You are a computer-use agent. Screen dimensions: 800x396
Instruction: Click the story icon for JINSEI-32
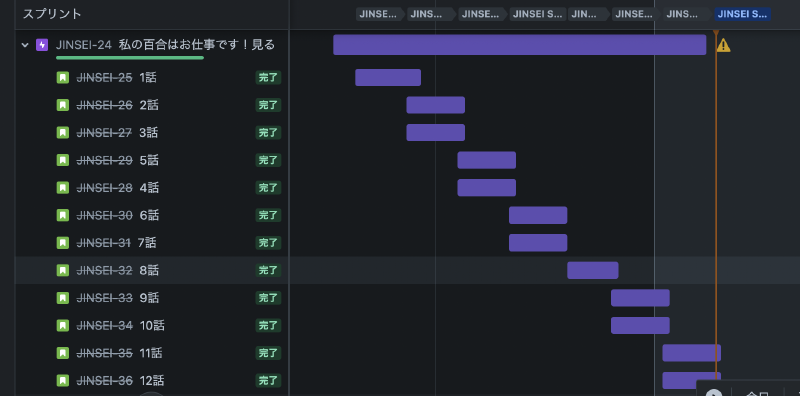tap(63, 270)
